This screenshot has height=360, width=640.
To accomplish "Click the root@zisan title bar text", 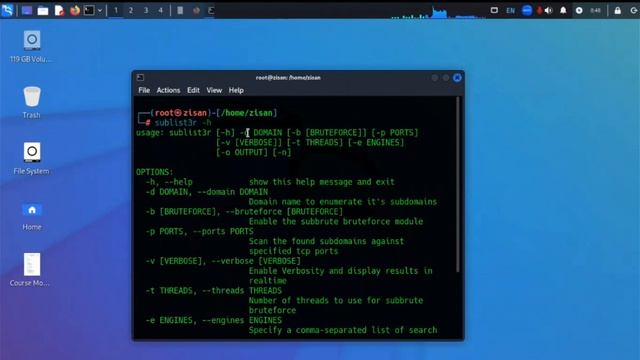I will click(x=288, y=78).
